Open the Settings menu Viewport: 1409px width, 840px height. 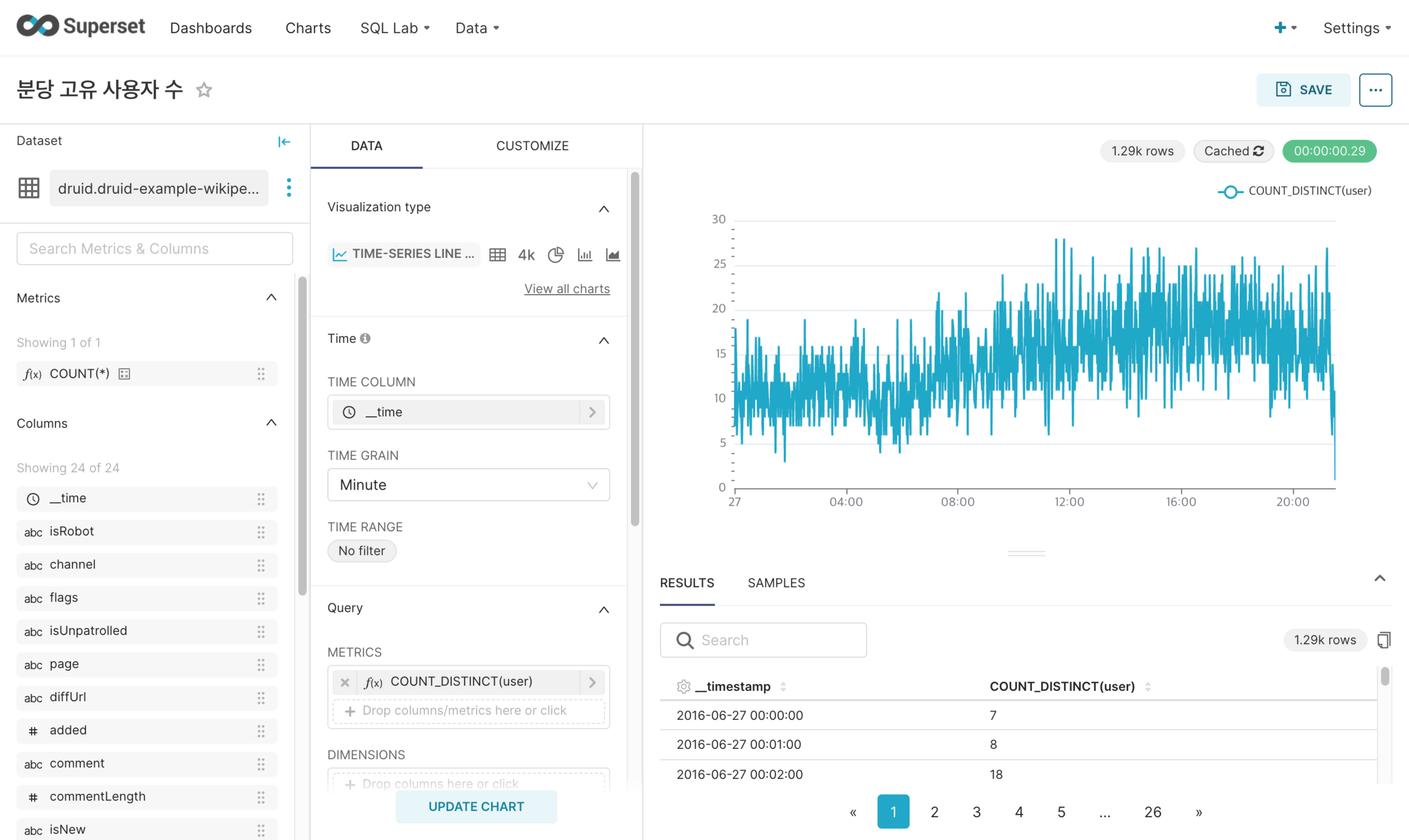coord(1357,28)
